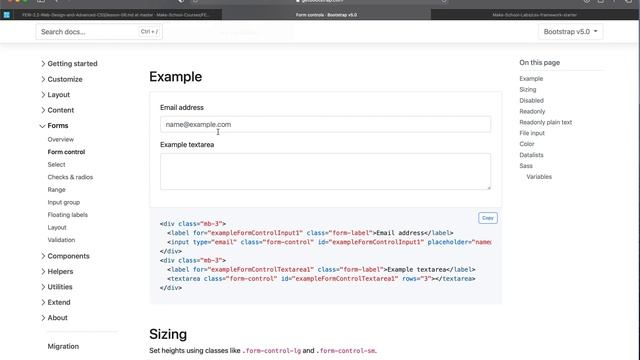Viewport: 640px width, 360px height.
Task: Click the .form-control-sm code text
Action: point(346,351)
